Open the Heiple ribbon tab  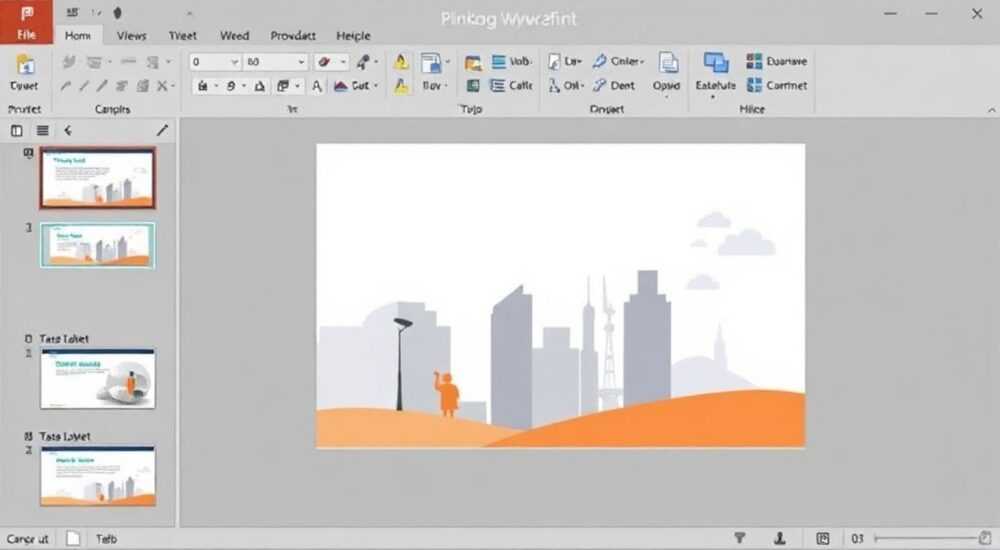click(x=353, y=36)
